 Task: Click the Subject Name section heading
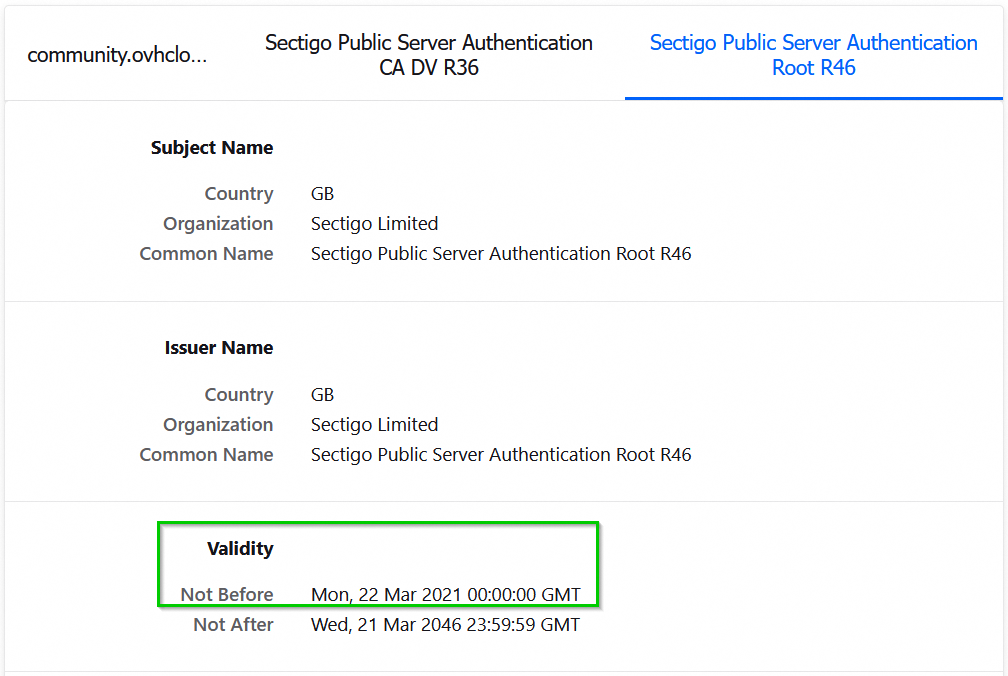(212, 148)
